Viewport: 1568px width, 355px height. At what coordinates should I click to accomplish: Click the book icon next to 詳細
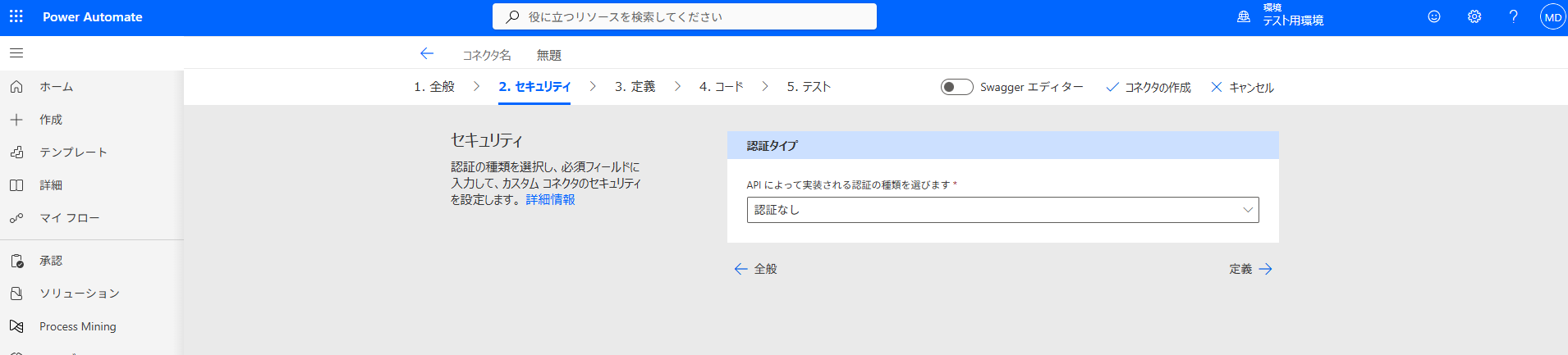point(16,185)
